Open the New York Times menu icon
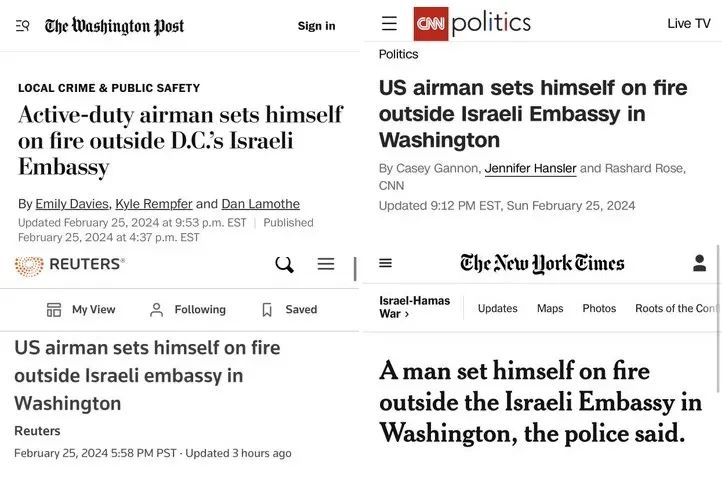This screenshot has width=722, height=484. pos(386,263)
